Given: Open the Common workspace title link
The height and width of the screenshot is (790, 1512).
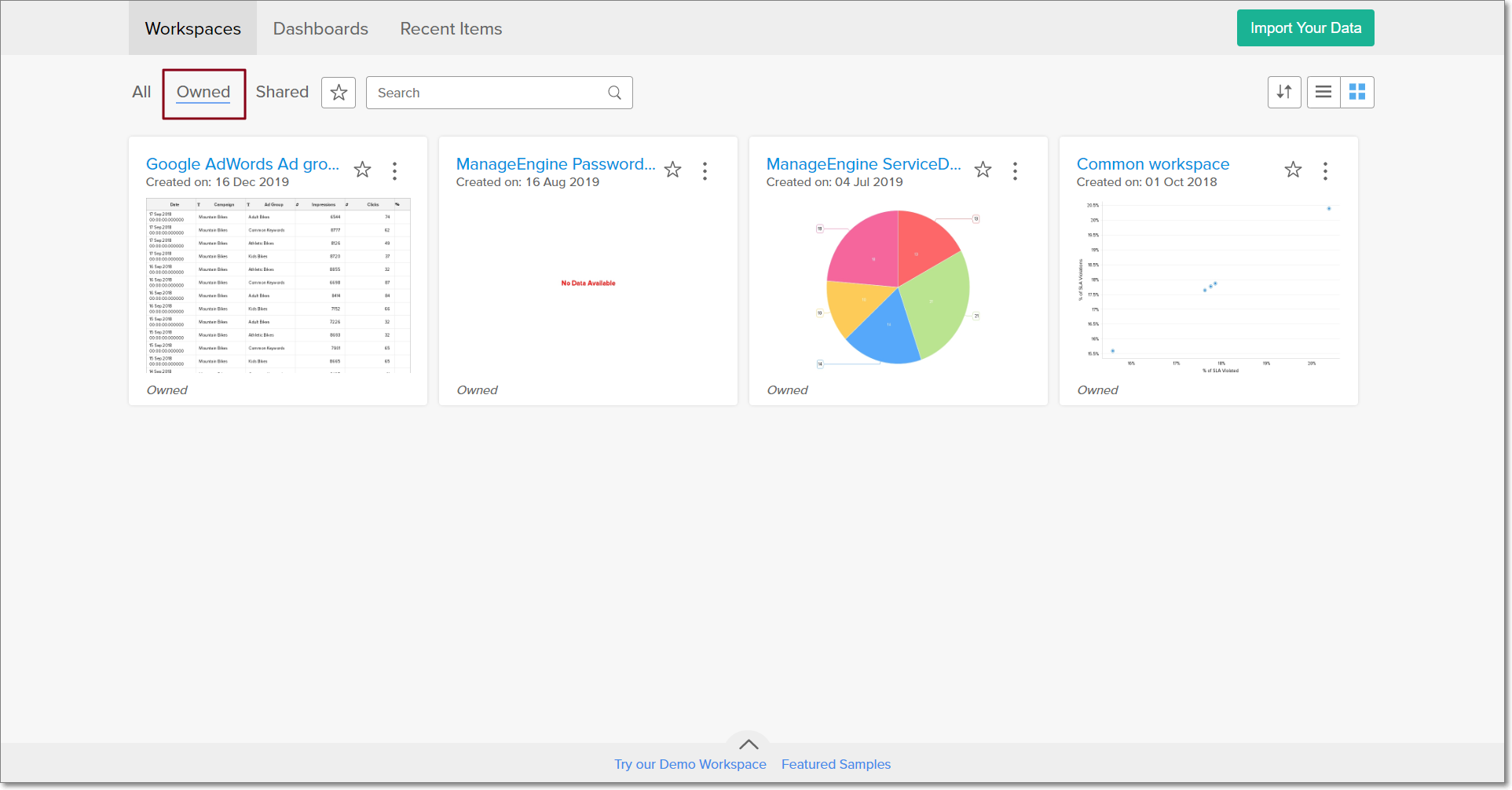Looking at the screenshot, I should [x=1152, y=164].
